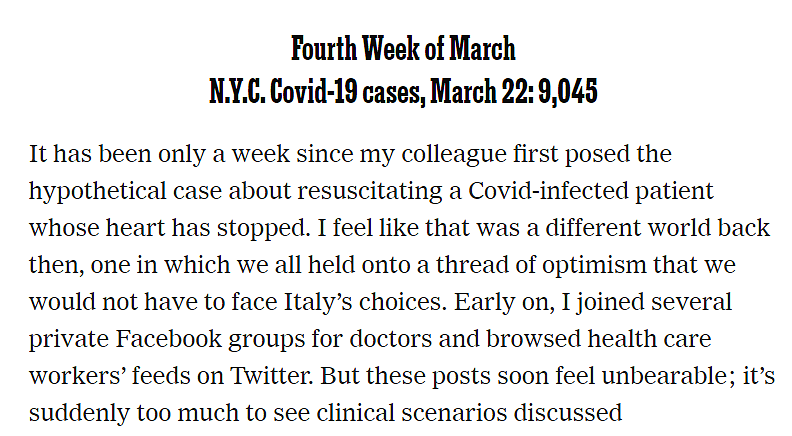
Task: Click the word 'resuscitating' in the paragraph
Action: pyautogui.click(x=369, y=191)
